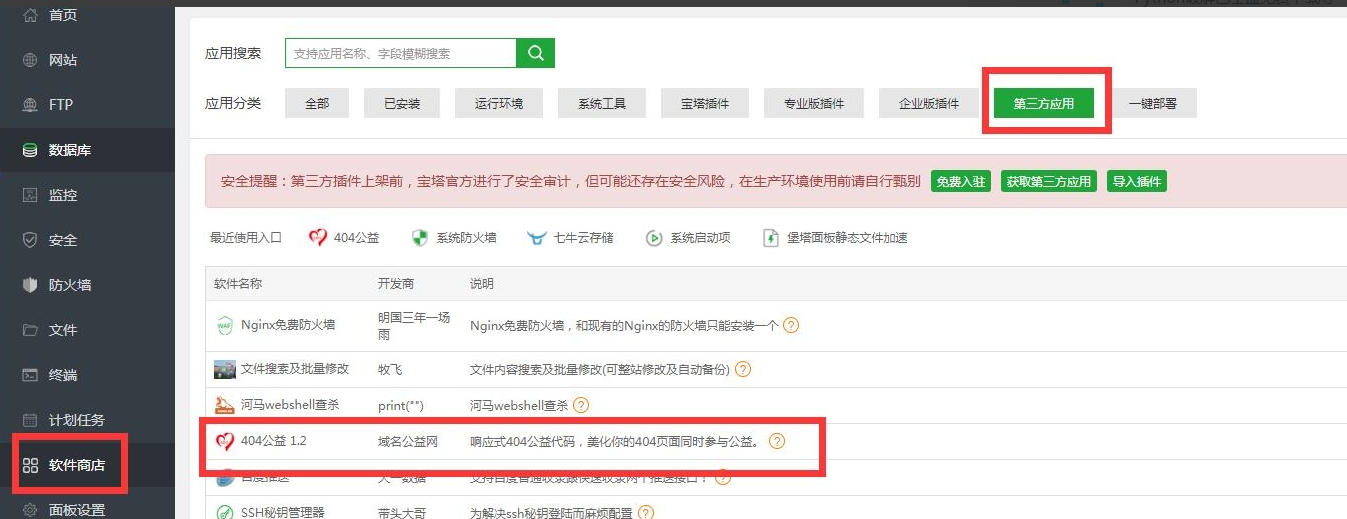
Task: Open help icon for 文件内容搜索及批量修改 description
Action: point(743,369)
